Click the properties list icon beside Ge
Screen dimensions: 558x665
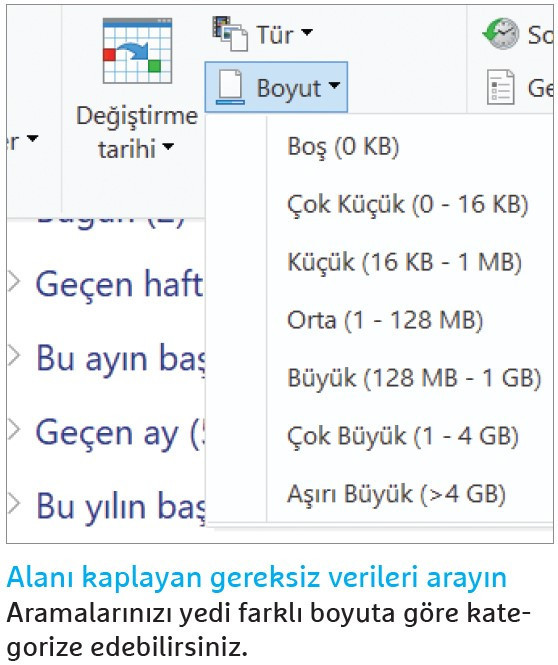point(500,87)
